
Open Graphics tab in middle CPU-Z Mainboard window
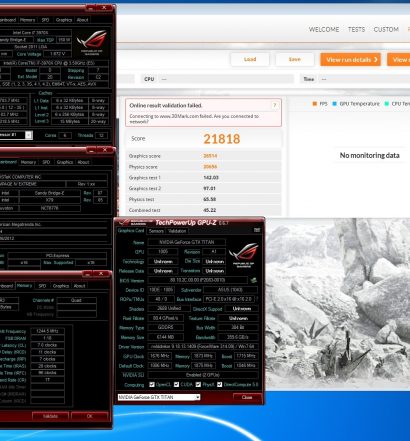point(65,162)
